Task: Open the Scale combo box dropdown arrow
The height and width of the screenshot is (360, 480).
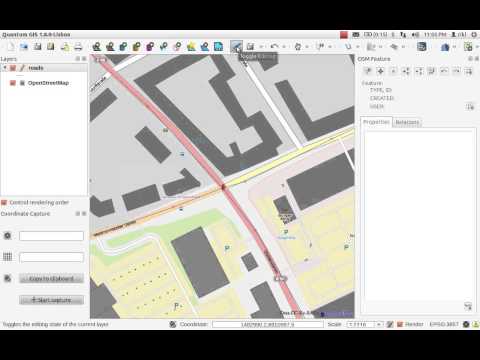Action: pyautogui.click(x=379, y=324)
